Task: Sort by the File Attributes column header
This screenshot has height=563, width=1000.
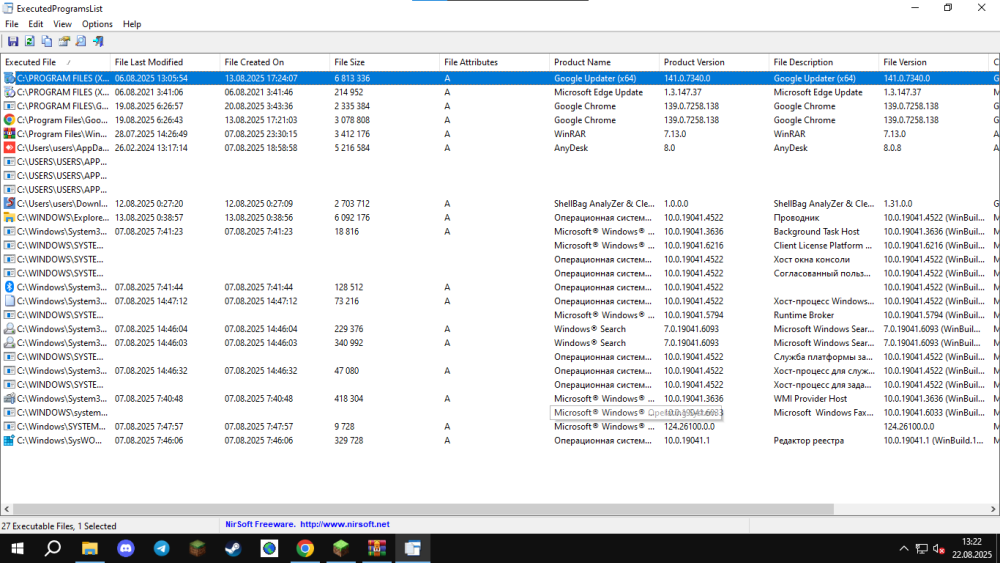Action: click(494, 62)
